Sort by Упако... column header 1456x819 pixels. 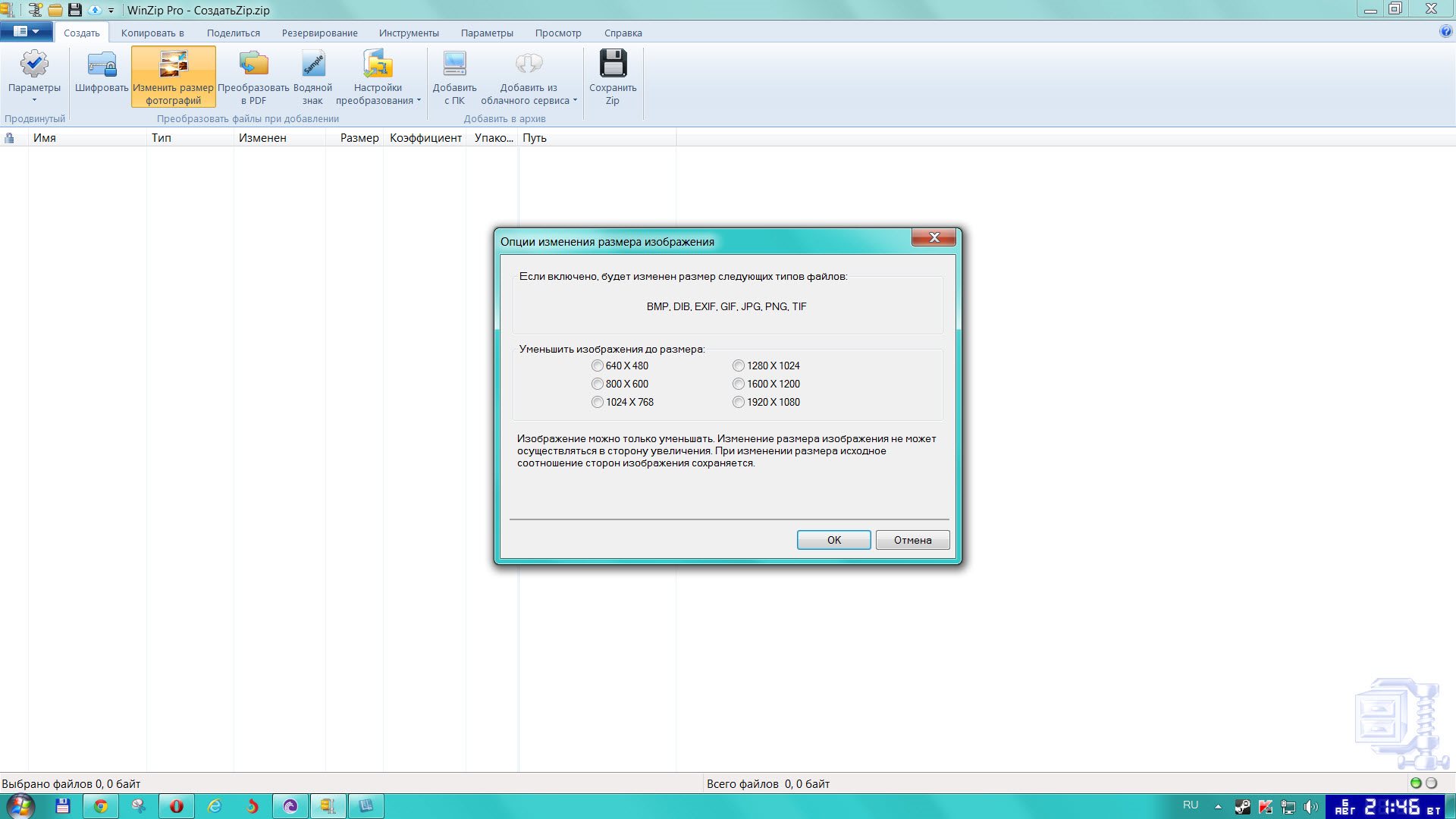point(493,138)
